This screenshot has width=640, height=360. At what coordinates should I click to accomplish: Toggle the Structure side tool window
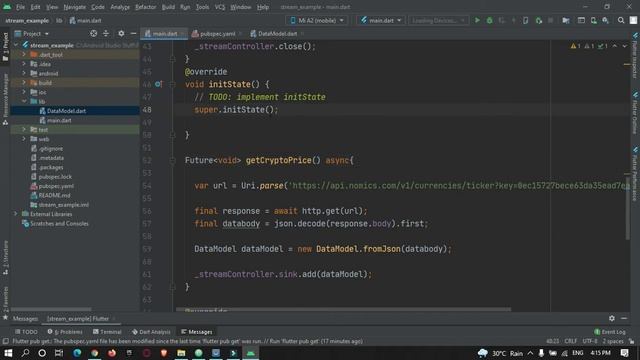[x=5, y=258]
